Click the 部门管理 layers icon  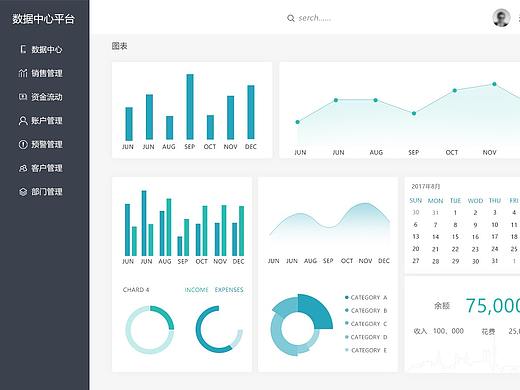pos(23,192)
